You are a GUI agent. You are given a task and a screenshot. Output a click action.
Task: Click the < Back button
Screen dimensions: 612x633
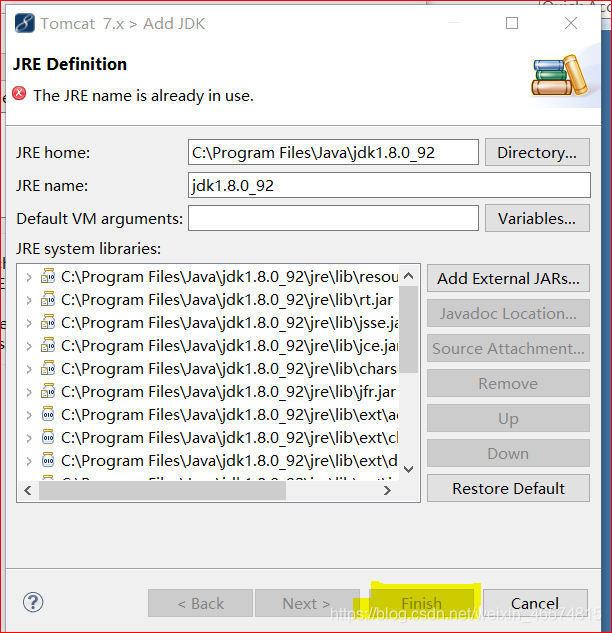point(201,603)
